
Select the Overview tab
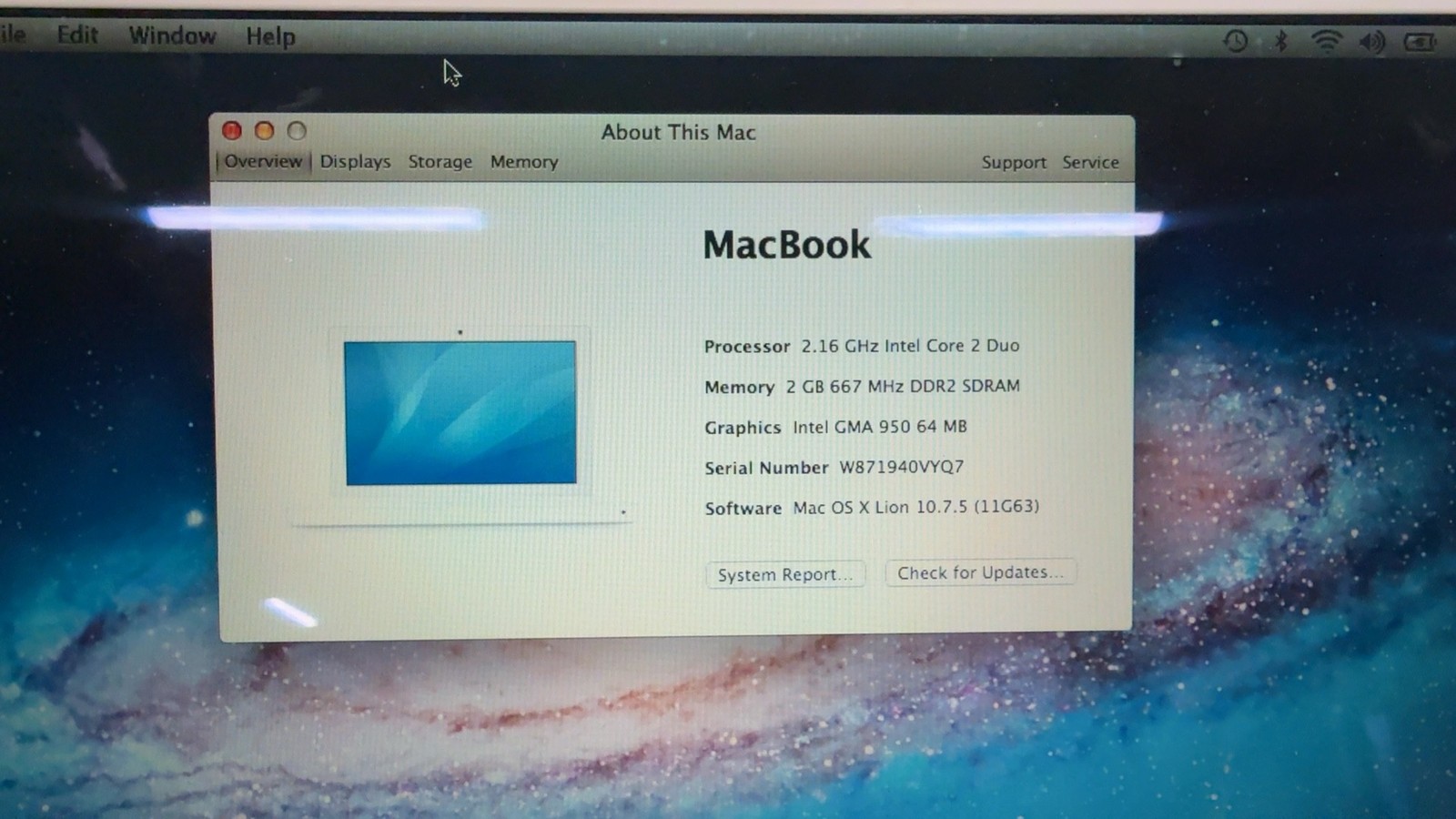(x=263, y=161)
